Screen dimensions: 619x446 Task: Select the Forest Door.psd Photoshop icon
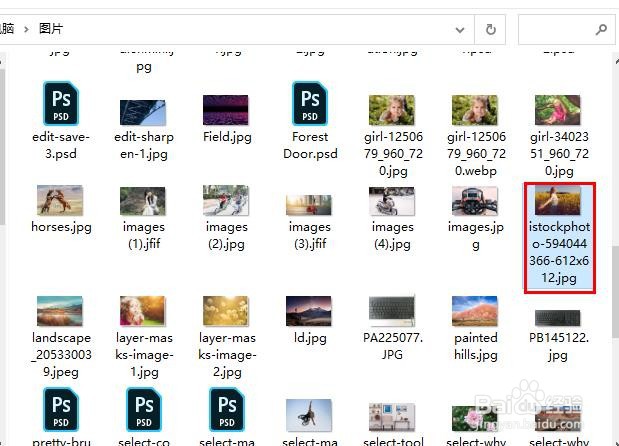point(310,103)
